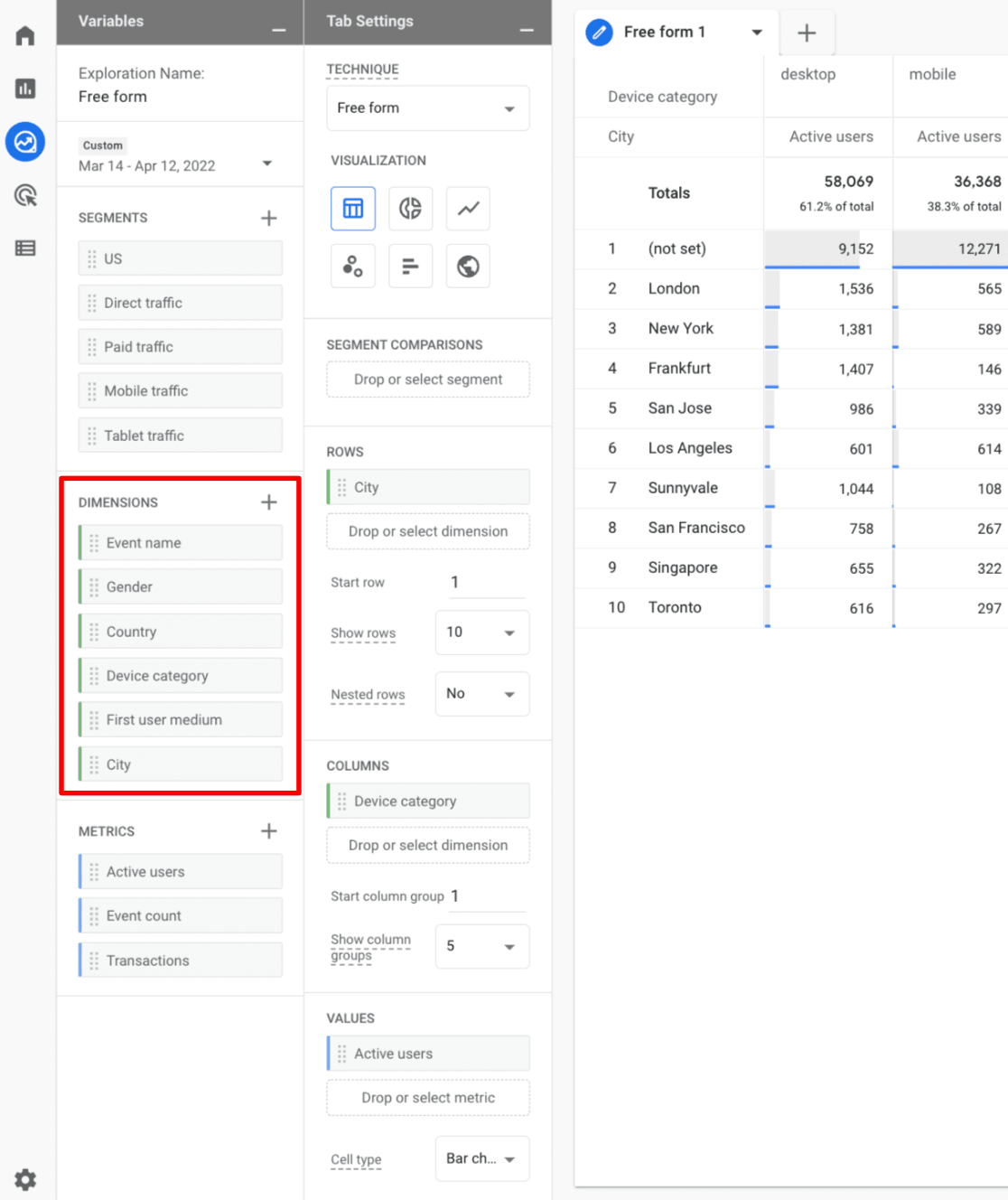This screenshot has height=1200, width=1008.
Task: Add a new tab with the plus button
Action: coord(807,33)
